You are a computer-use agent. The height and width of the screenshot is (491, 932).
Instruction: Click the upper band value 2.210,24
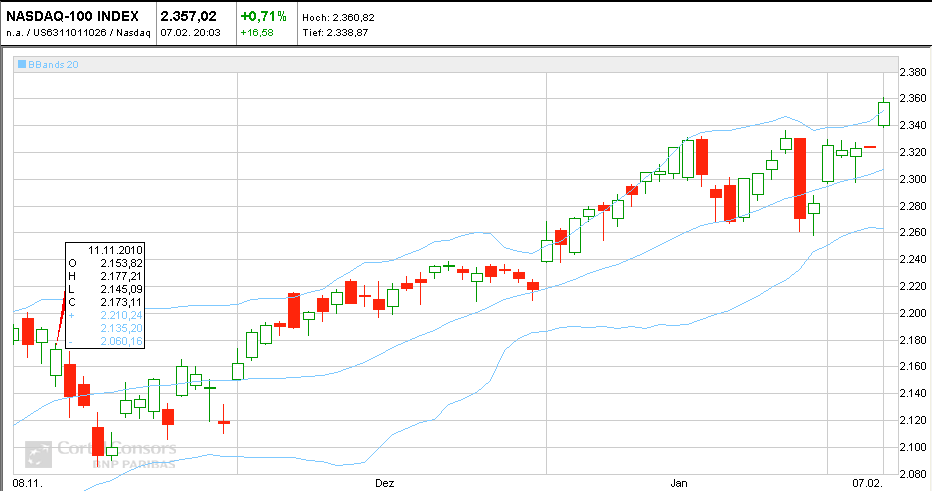[x=121, y=315]
